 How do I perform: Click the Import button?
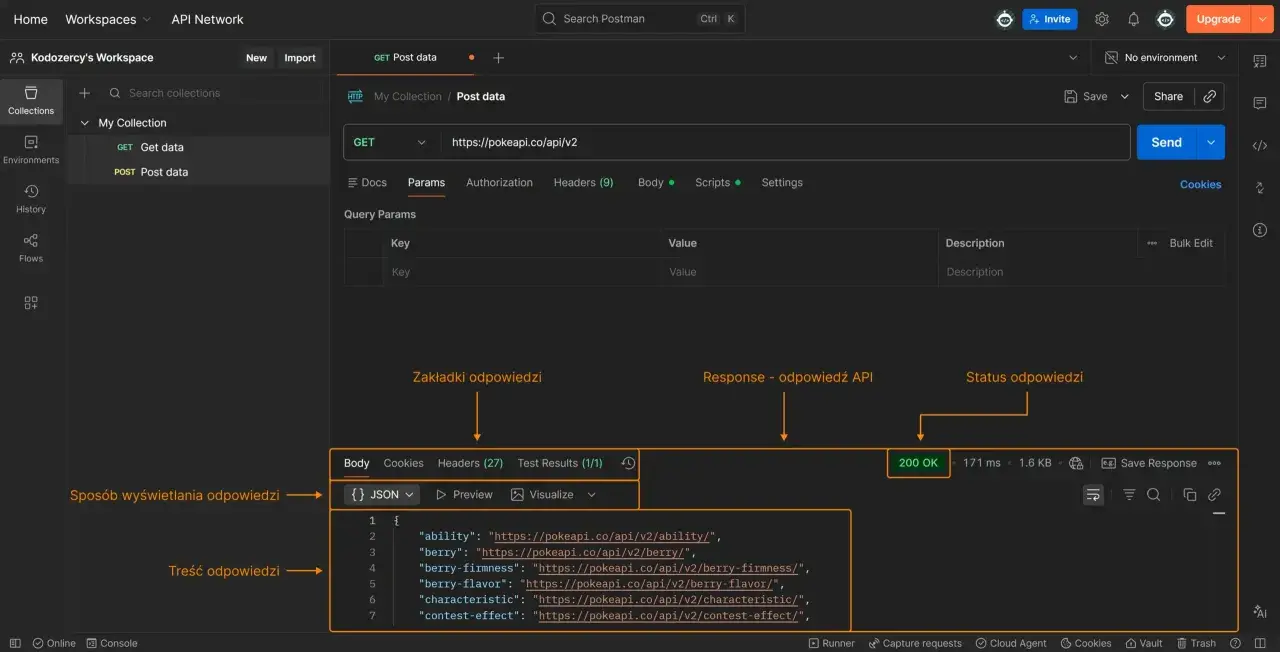300,58
